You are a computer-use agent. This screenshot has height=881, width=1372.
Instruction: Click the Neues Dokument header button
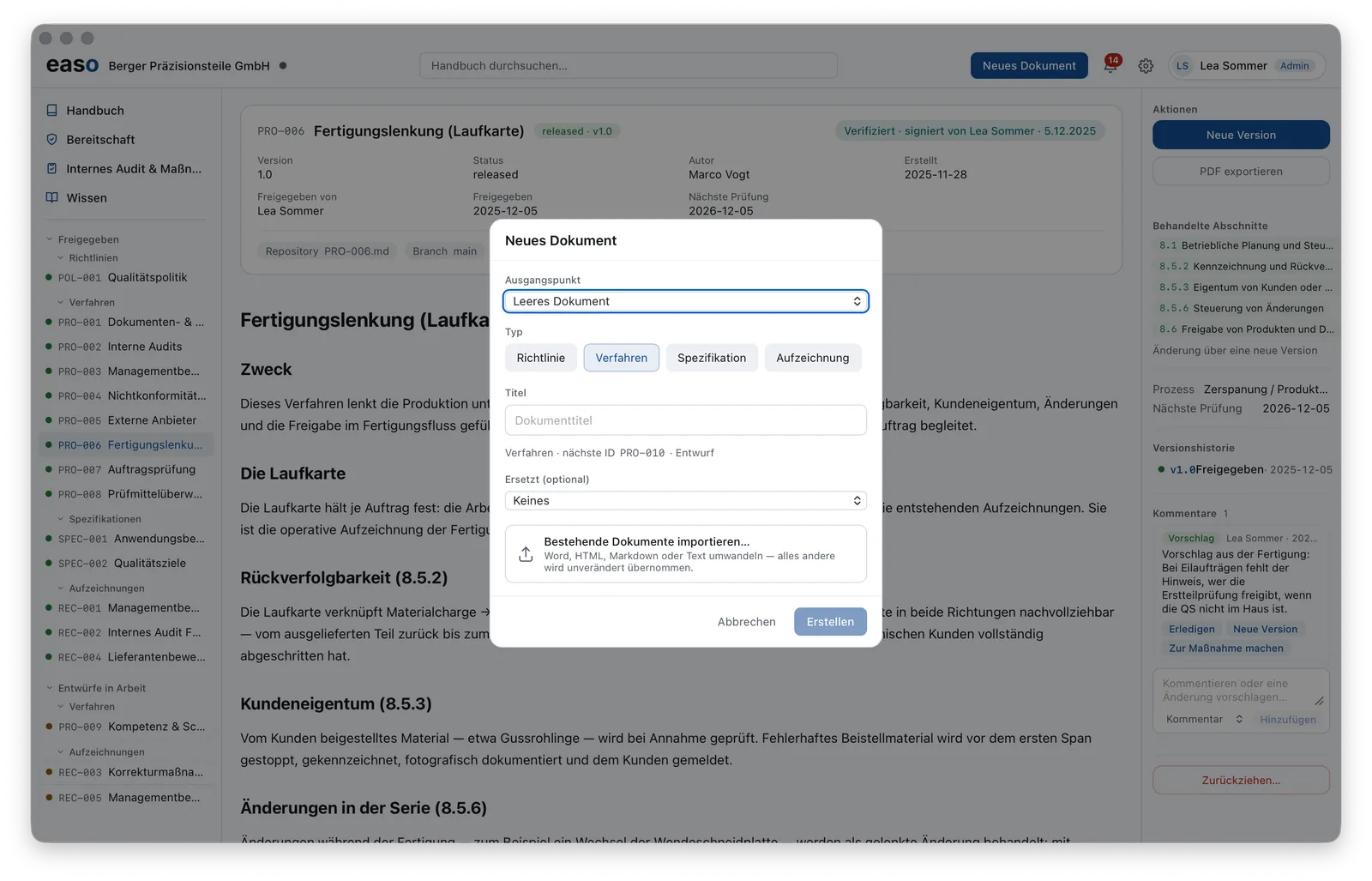tap(1029, 66)
